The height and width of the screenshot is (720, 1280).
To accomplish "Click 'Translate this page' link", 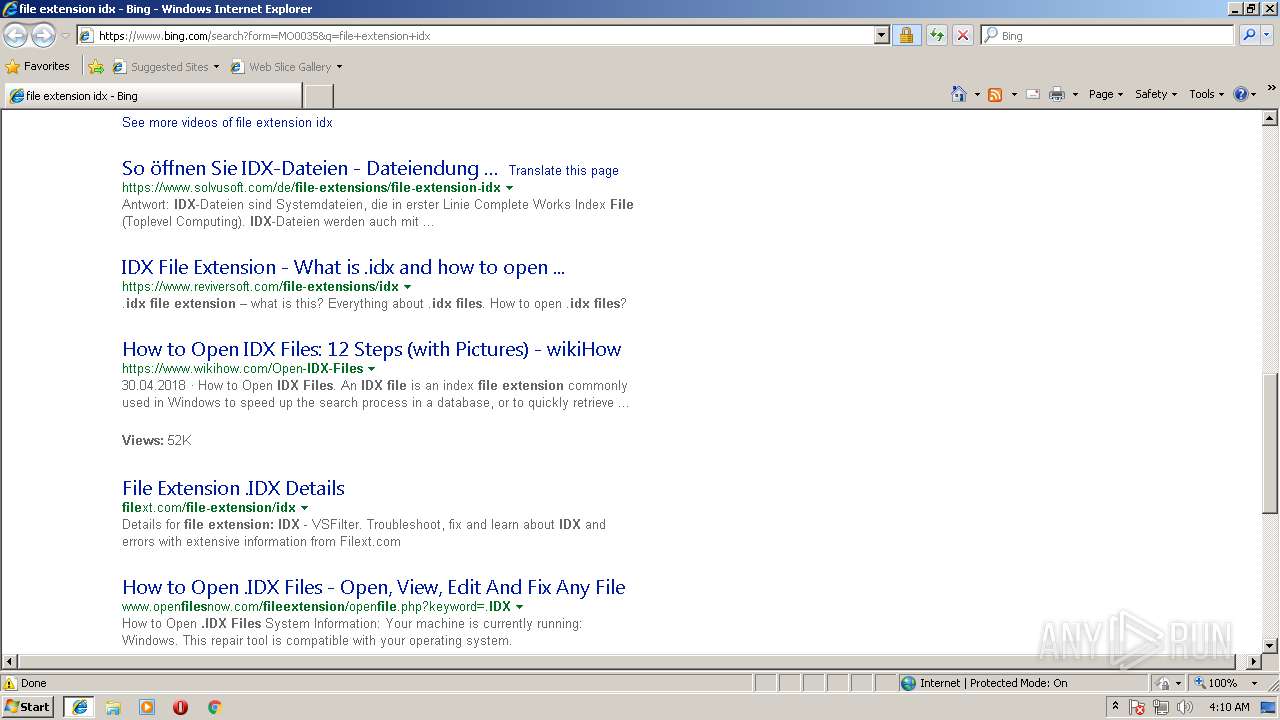I will [x=563, y=170].
